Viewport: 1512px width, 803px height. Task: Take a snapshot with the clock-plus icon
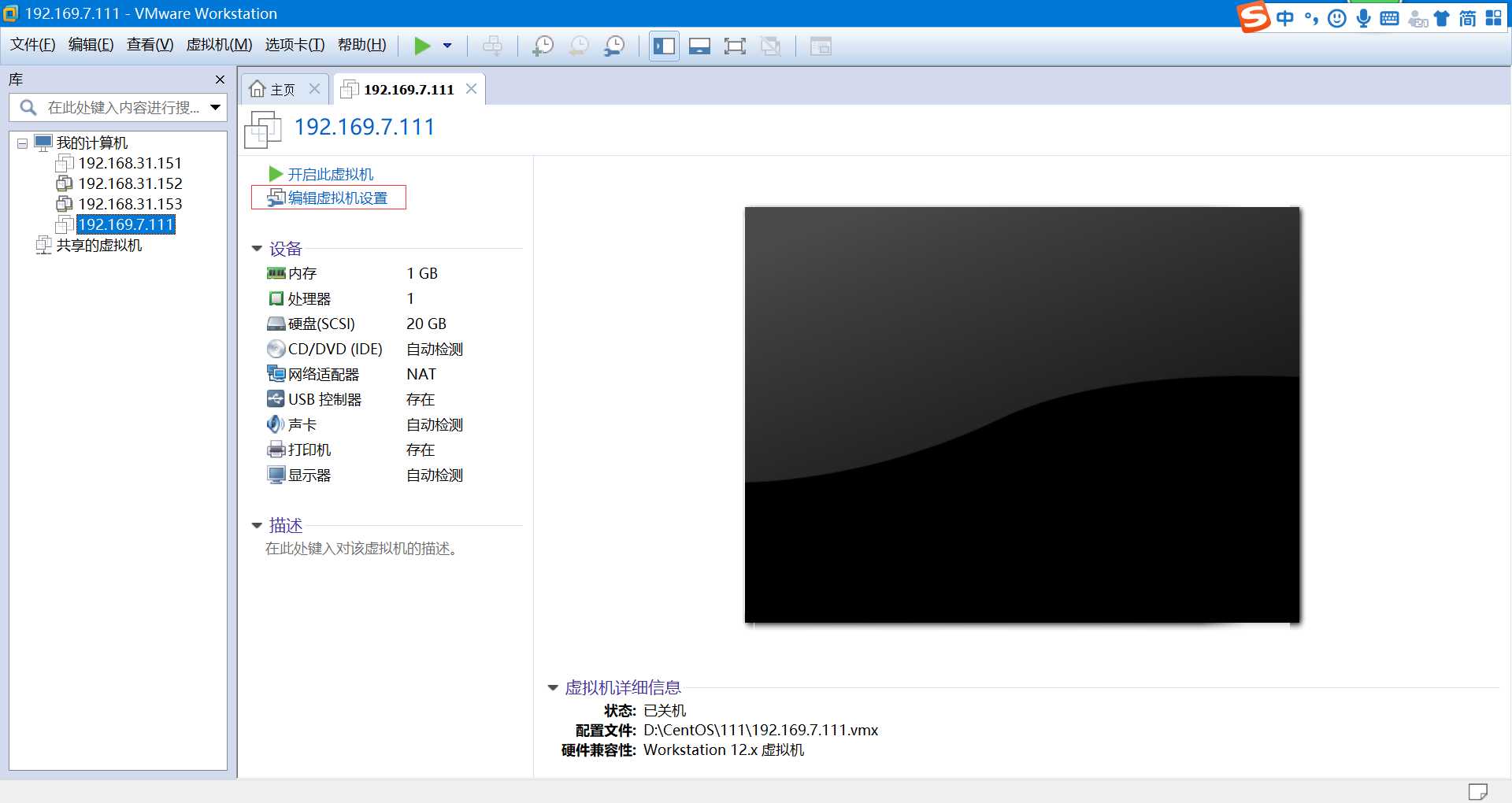[543, 46]
